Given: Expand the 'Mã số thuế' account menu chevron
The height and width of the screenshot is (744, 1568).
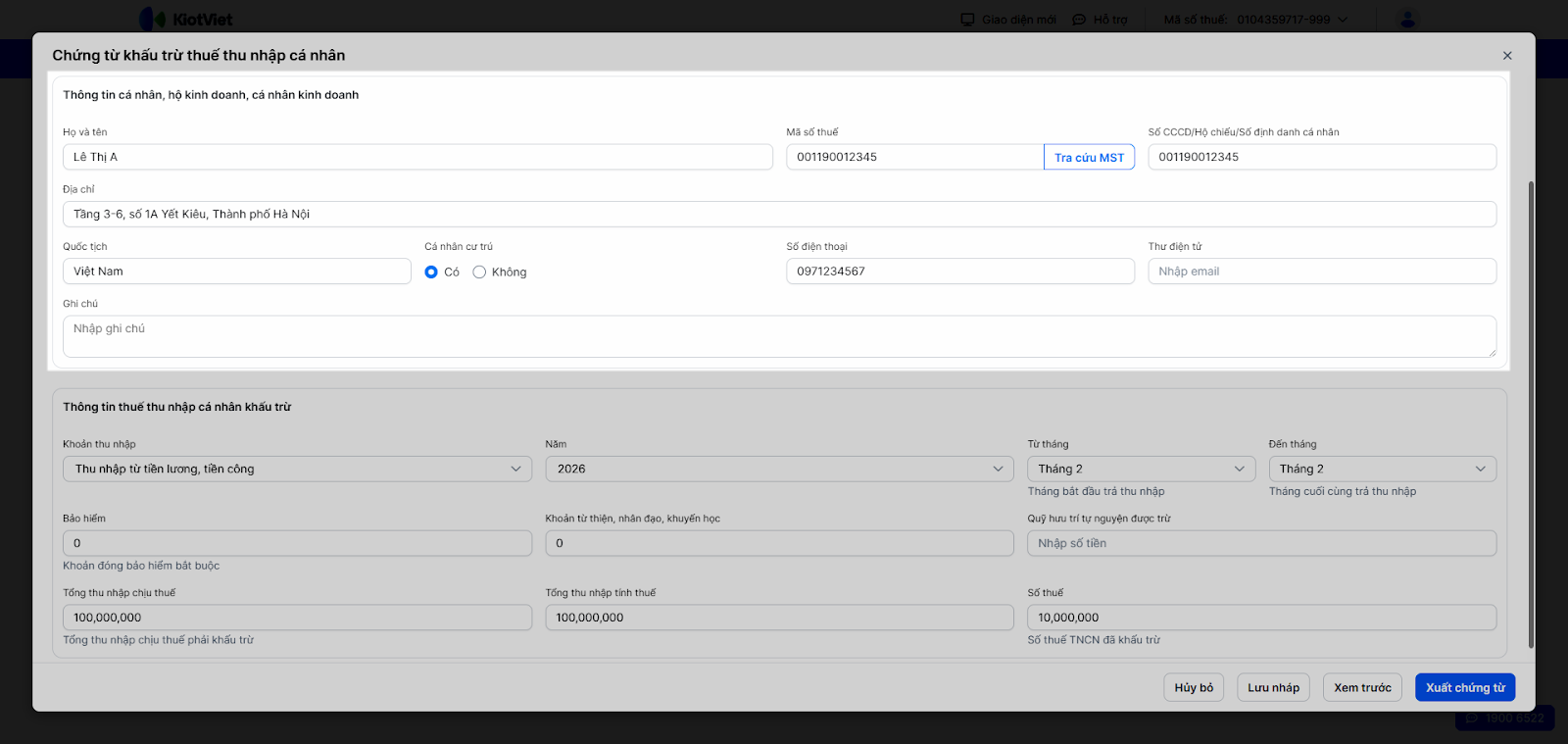Looking at the screenshot, I should (1343, 20).
